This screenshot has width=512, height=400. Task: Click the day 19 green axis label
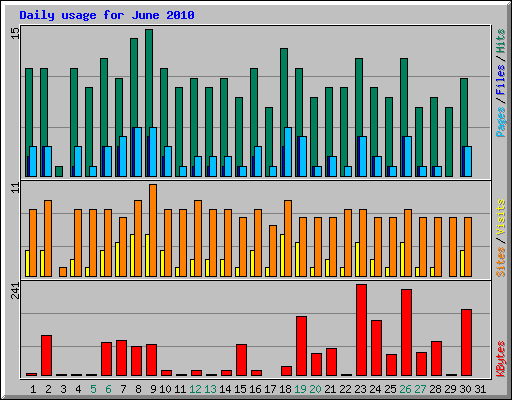pos(301,389)
